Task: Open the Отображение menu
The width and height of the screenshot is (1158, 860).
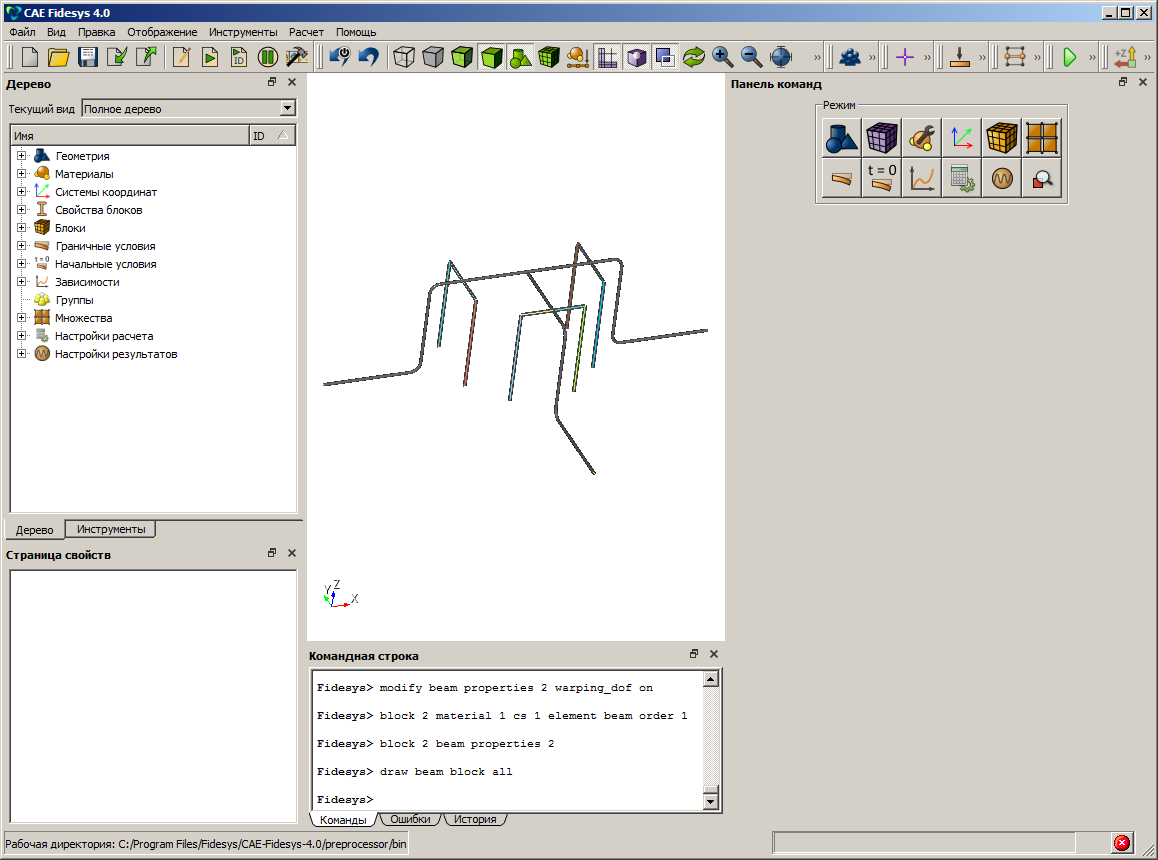Action: pyautogui.click(x=162, y=32)
